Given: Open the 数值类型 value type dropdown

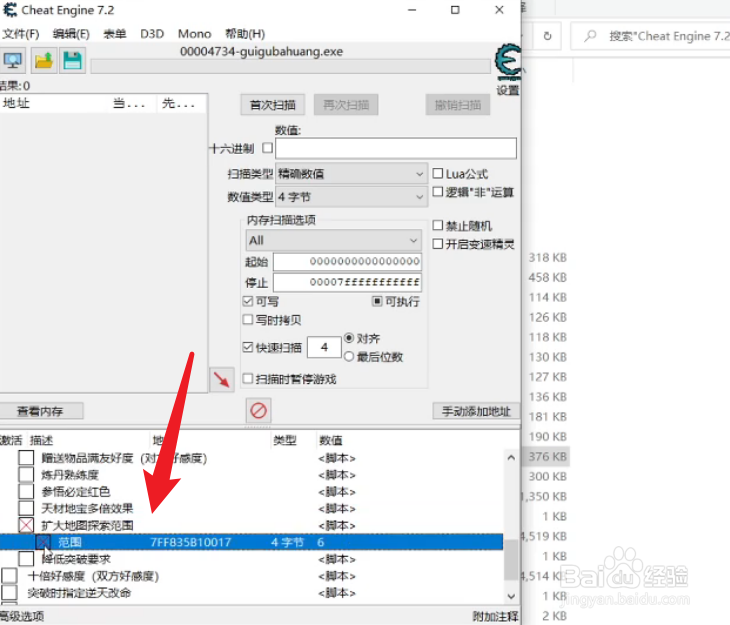Looking at the screenshot, I should (x=351, y=197).
